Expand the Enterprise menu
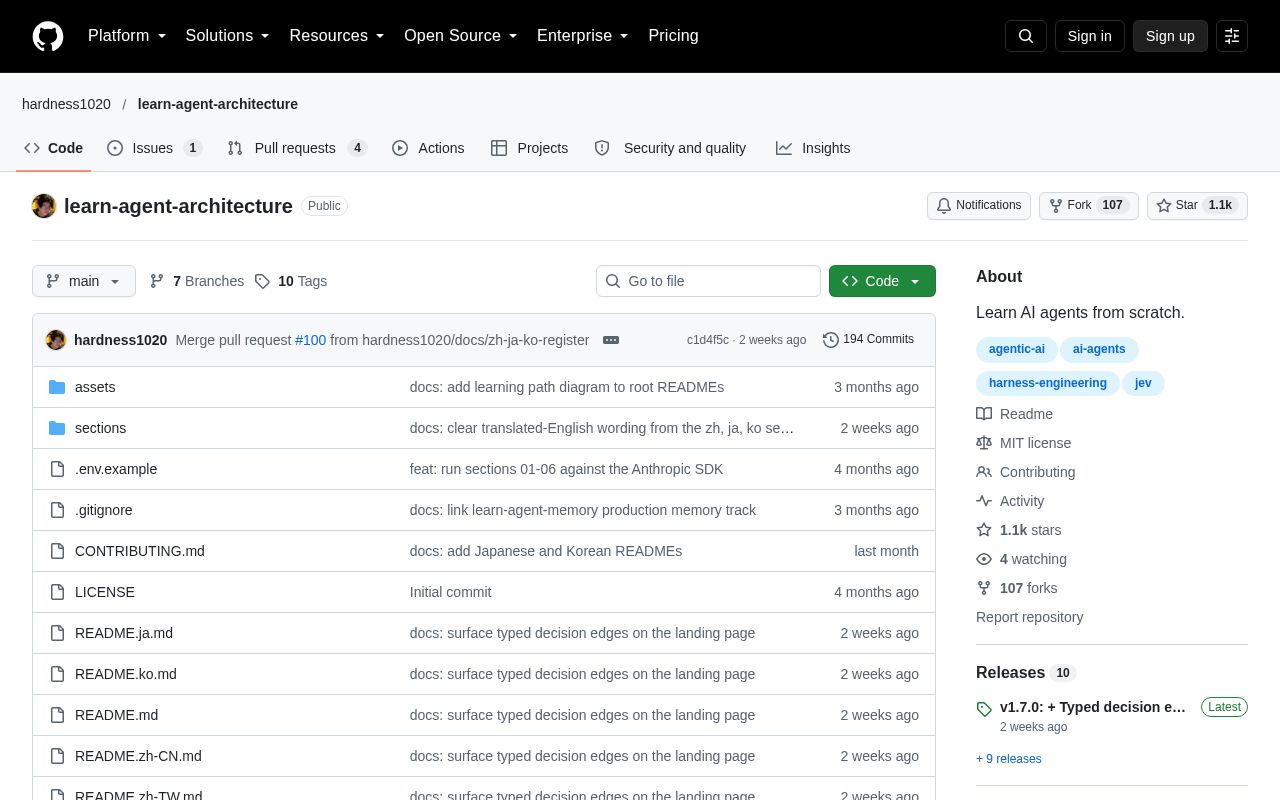The image size is (1280, 800). tap(583, 36)
